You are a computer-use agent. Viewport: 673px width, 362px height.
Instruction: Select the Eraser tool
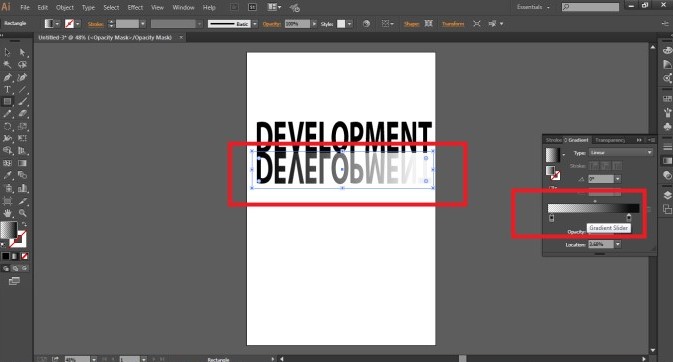click(x=22, y=114)
